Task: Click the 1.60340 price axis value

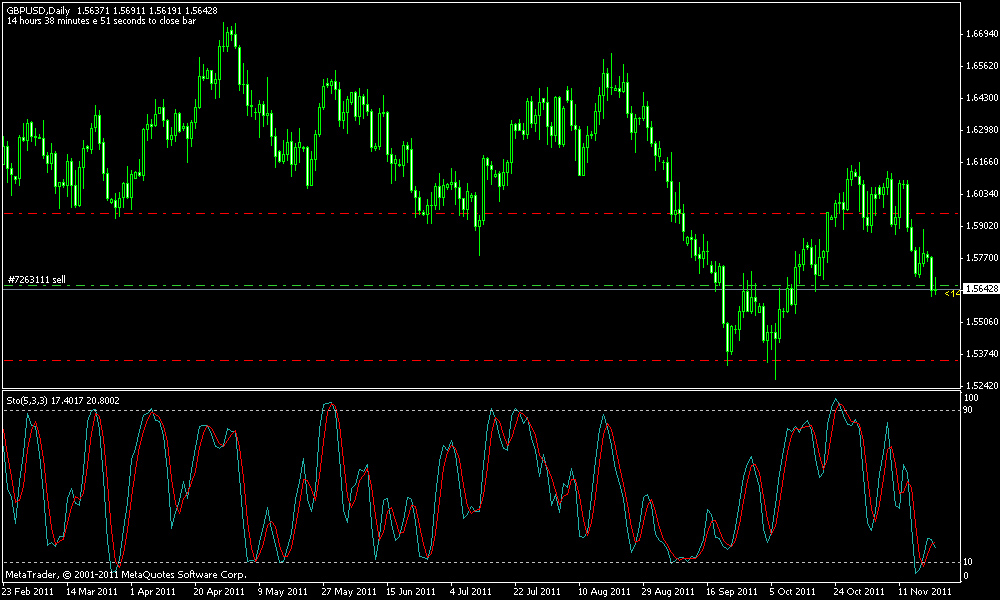Action: click(x=982, y=194)
